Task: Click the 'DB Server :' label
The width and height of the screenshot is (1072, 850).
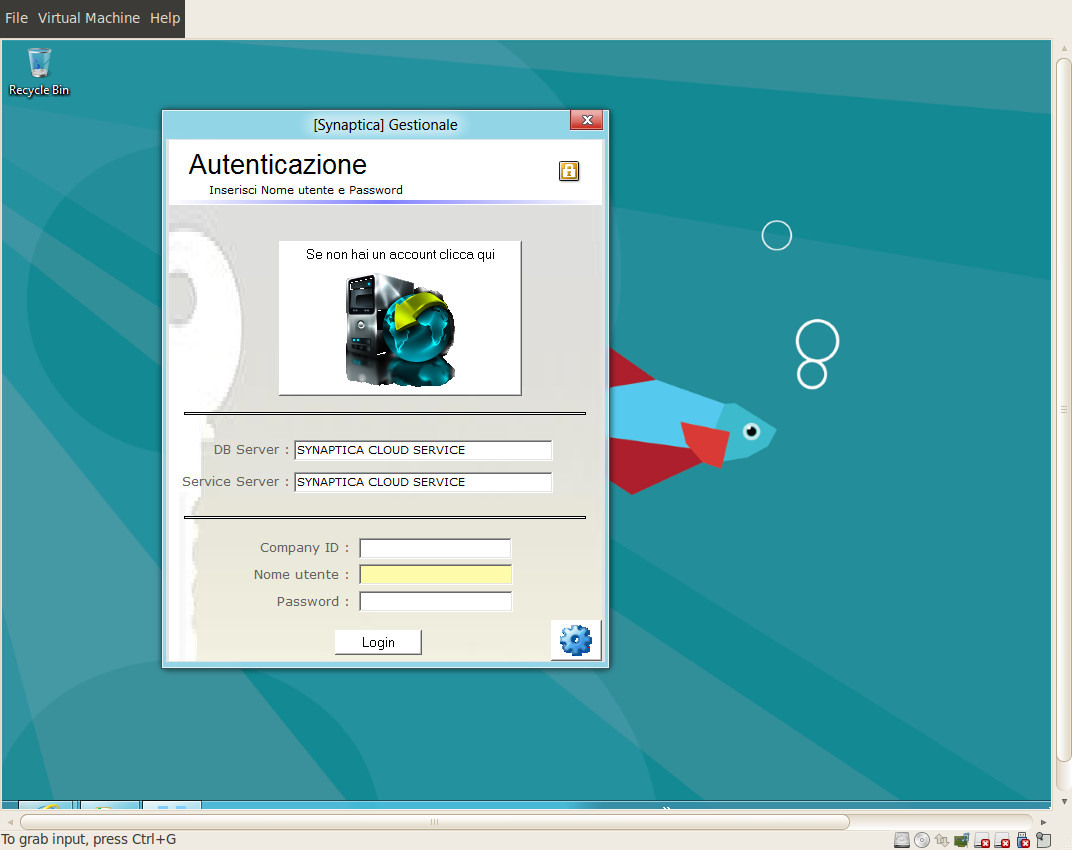Action: coord(251,450)
